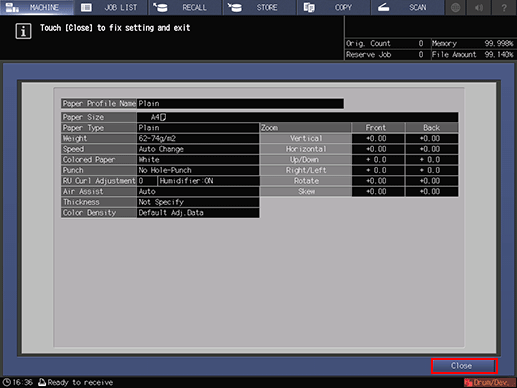Open the SCAN tab
Screen dimensions: 517x388
[x=408, y=7]
